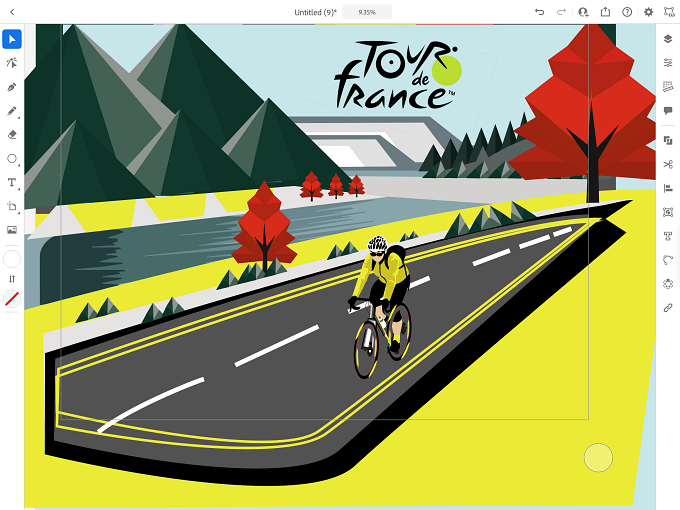
Task: Go back to the home screen
Action: pos(12,12)
